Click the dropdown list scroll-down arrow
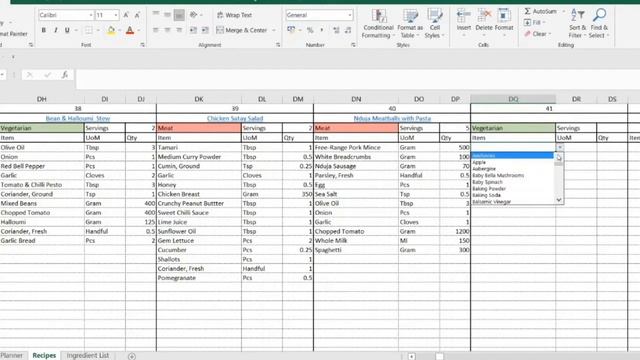This screenshot has width=640, height=360. click(559, 200)
